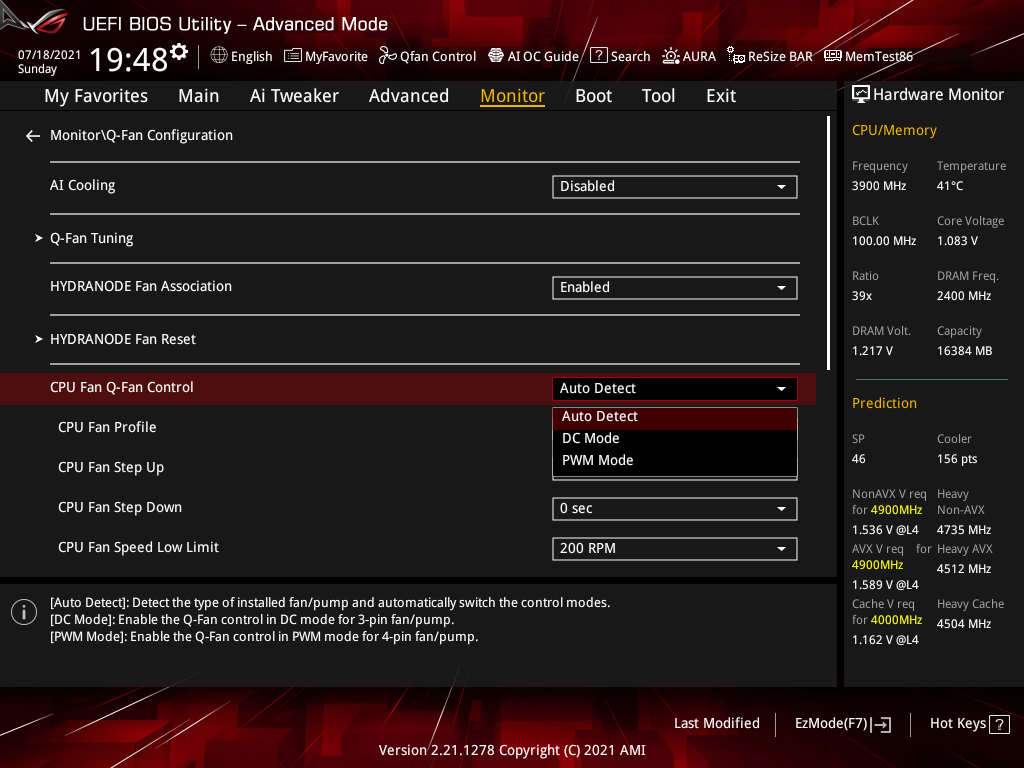
Task: Open MyFavorite shortcut settings
Action: point(325,56)
